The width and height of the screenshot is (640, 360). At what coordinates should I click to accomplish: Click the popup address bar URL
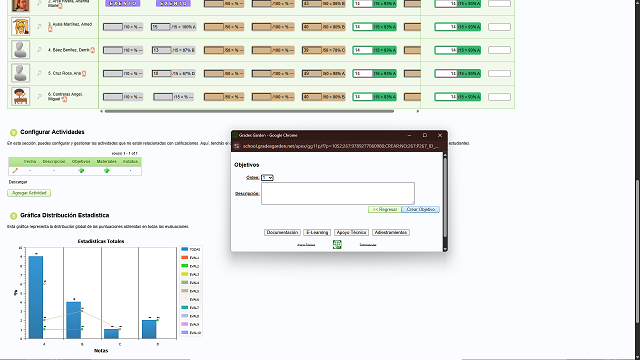tap(341, 146)
